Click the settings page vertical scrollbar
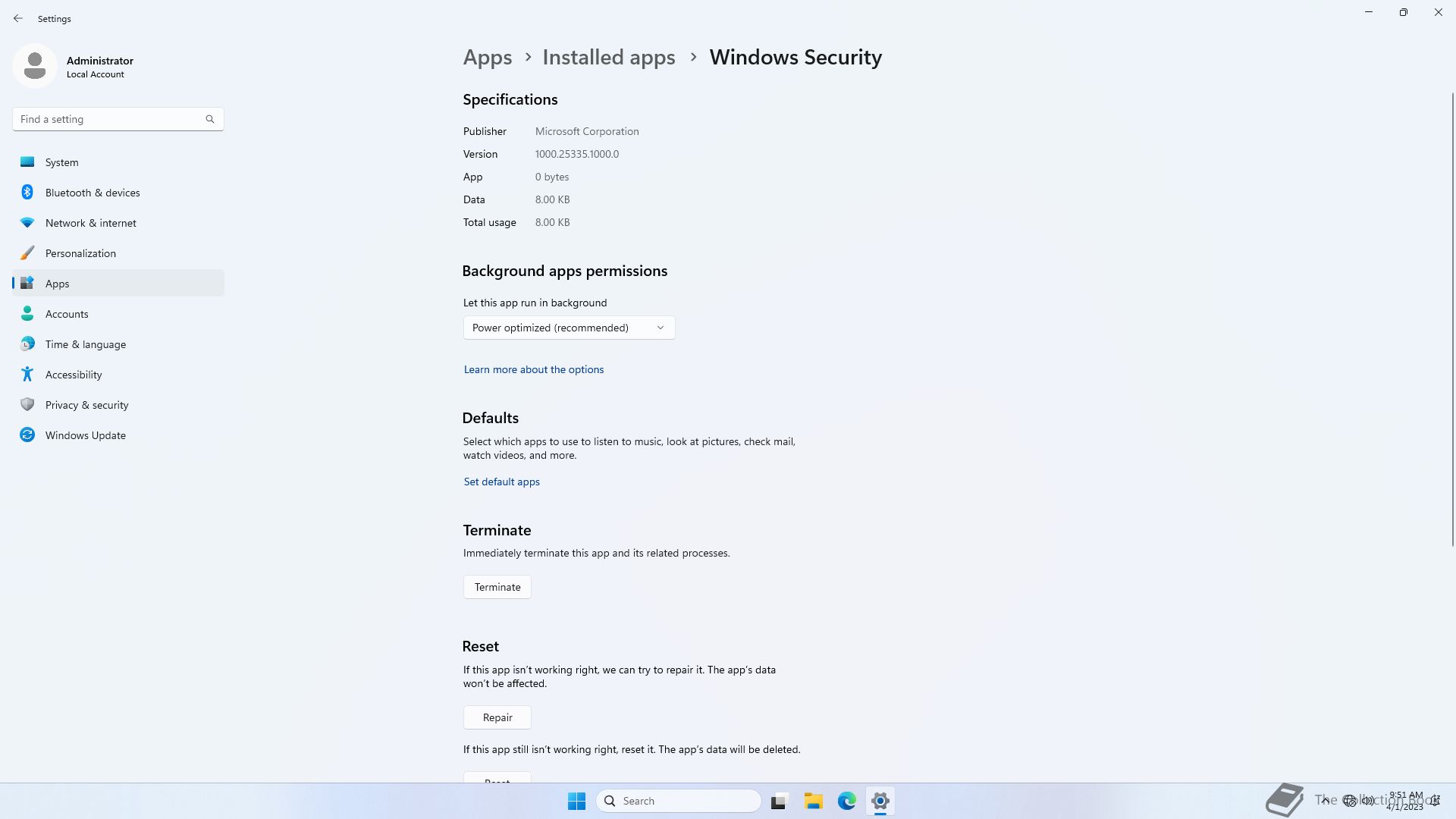 pyautogui.click(x=1453, y=318)
